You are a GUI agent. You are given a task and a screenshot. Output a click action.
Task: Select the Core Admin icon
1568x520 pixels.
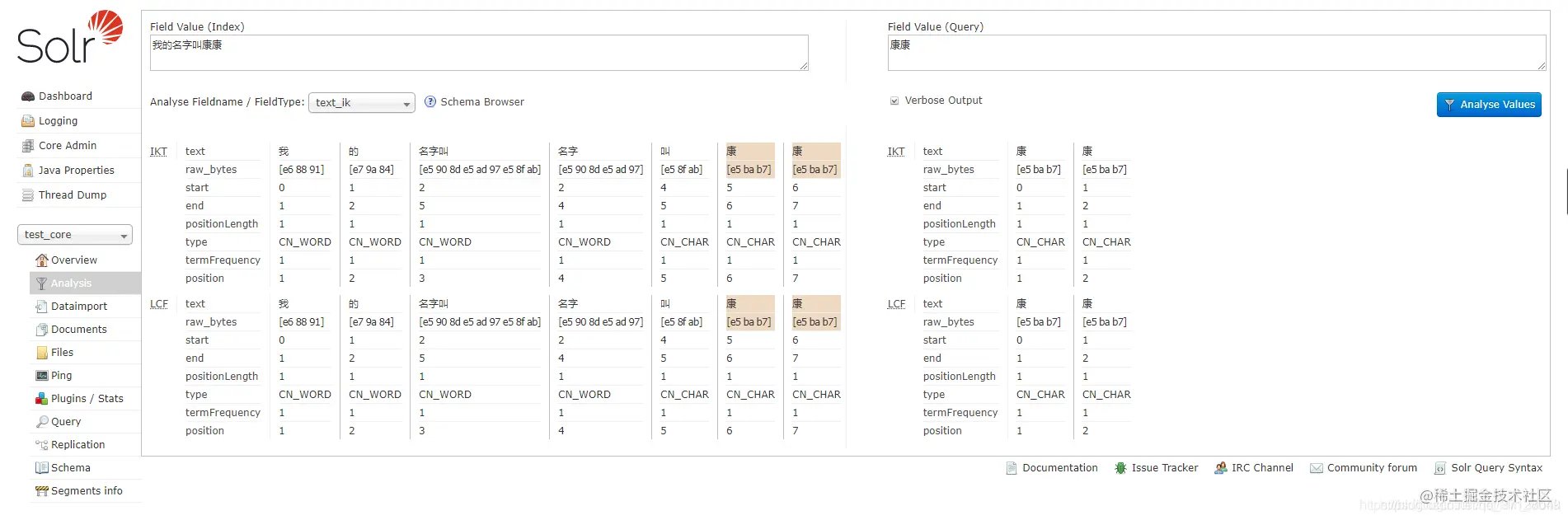pos(28,146)
